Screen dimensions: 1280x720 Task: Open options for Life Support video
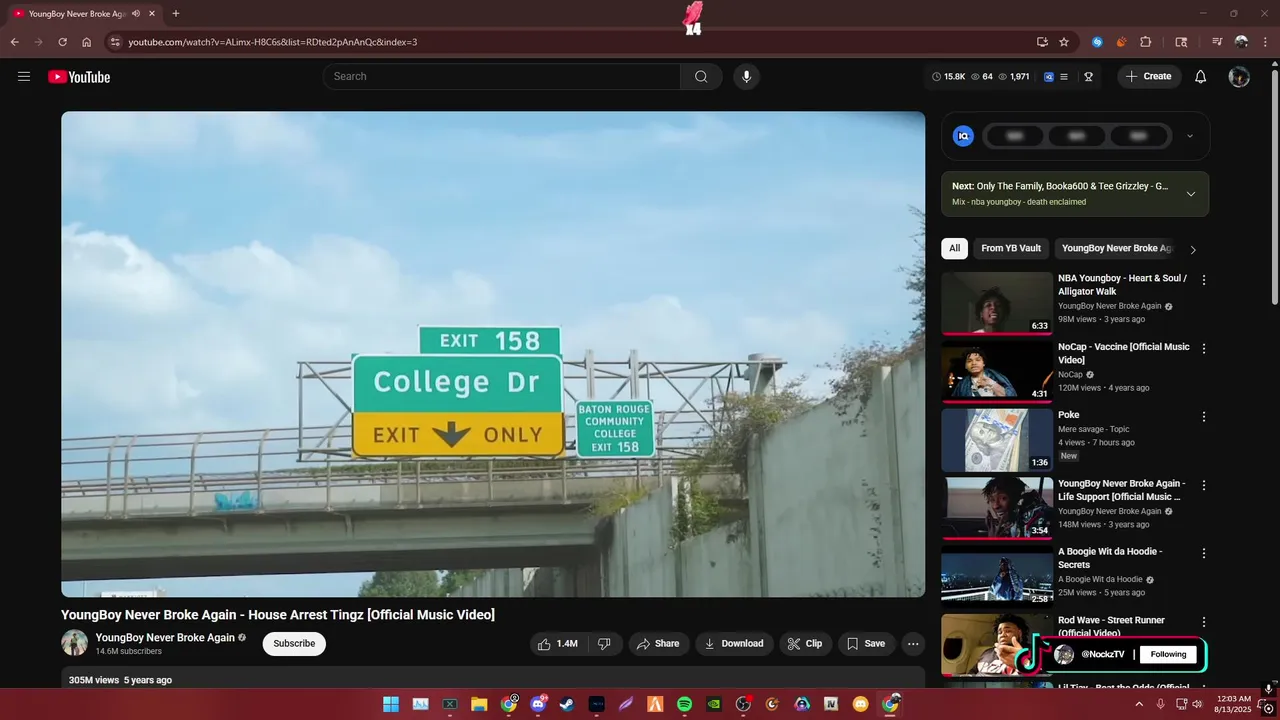coord(1204,485)
